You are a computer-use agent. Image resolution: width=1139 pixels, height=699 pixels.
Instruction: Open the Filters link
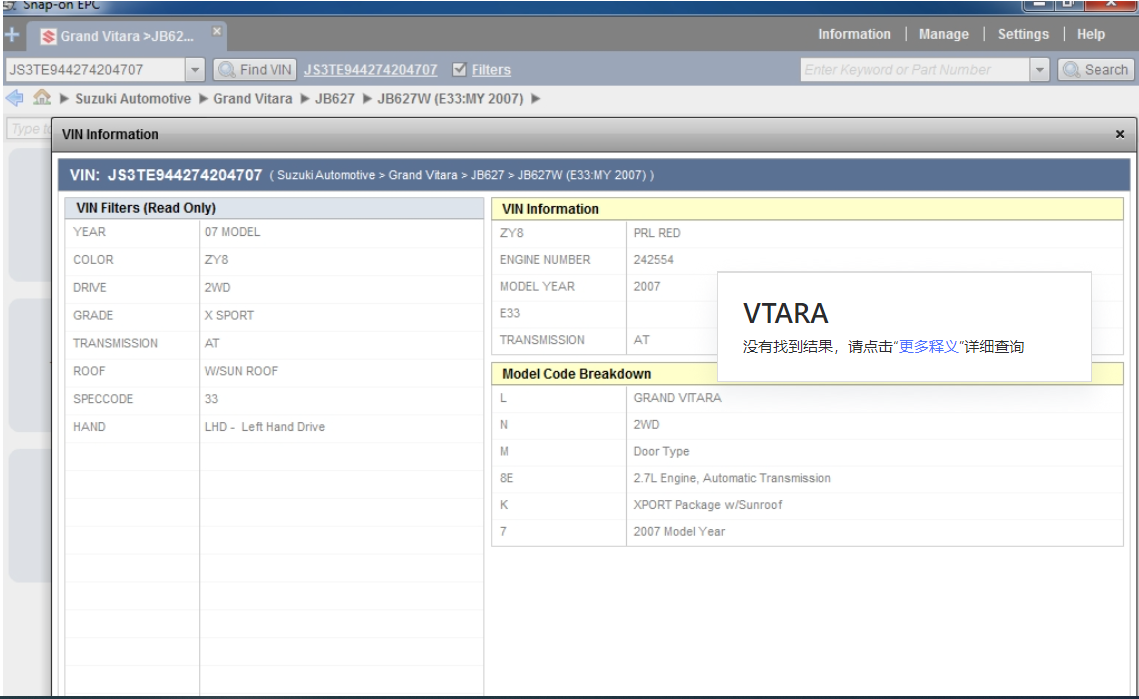(491, 70)
